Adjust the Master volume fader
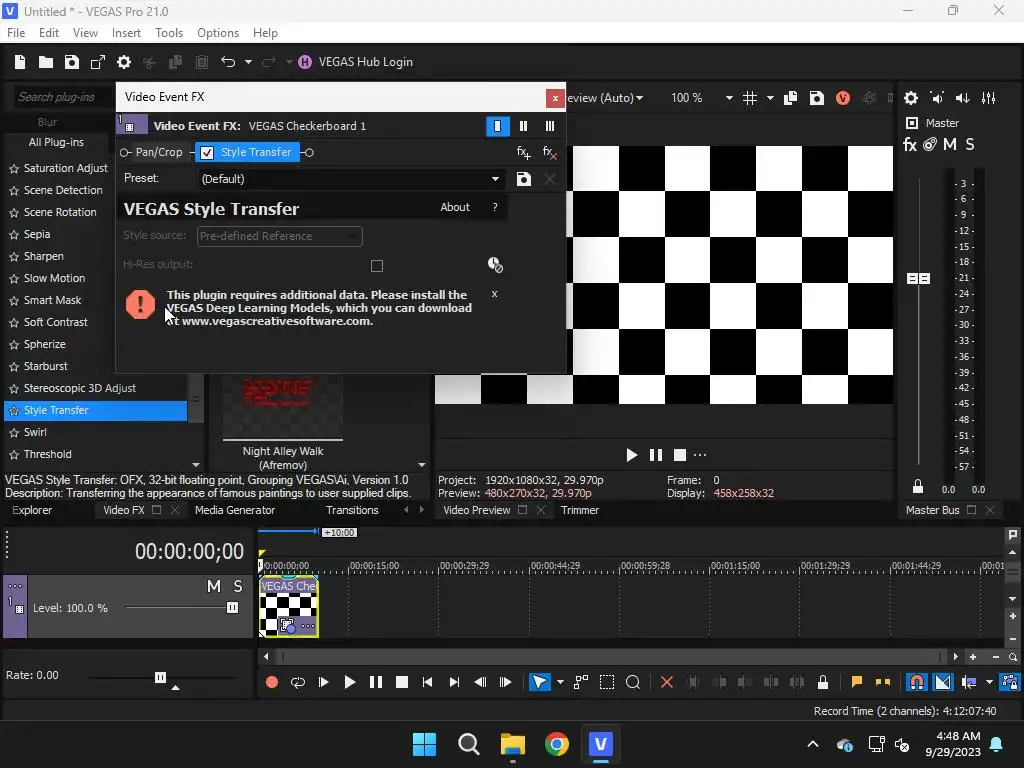This screenshot has height=768, width=1024. [918, 279]
